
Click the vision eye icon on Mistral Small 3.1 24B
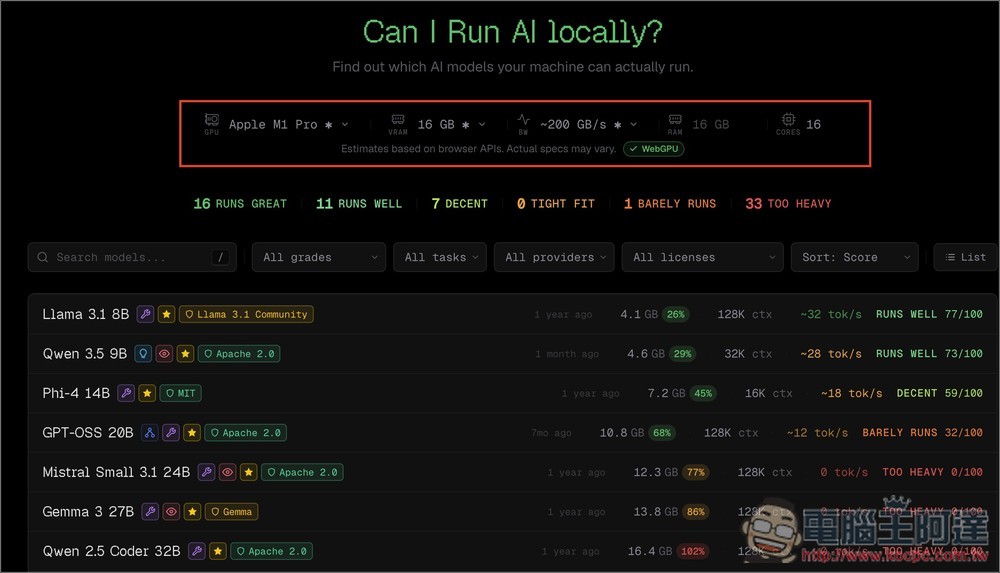coord(227,472)
